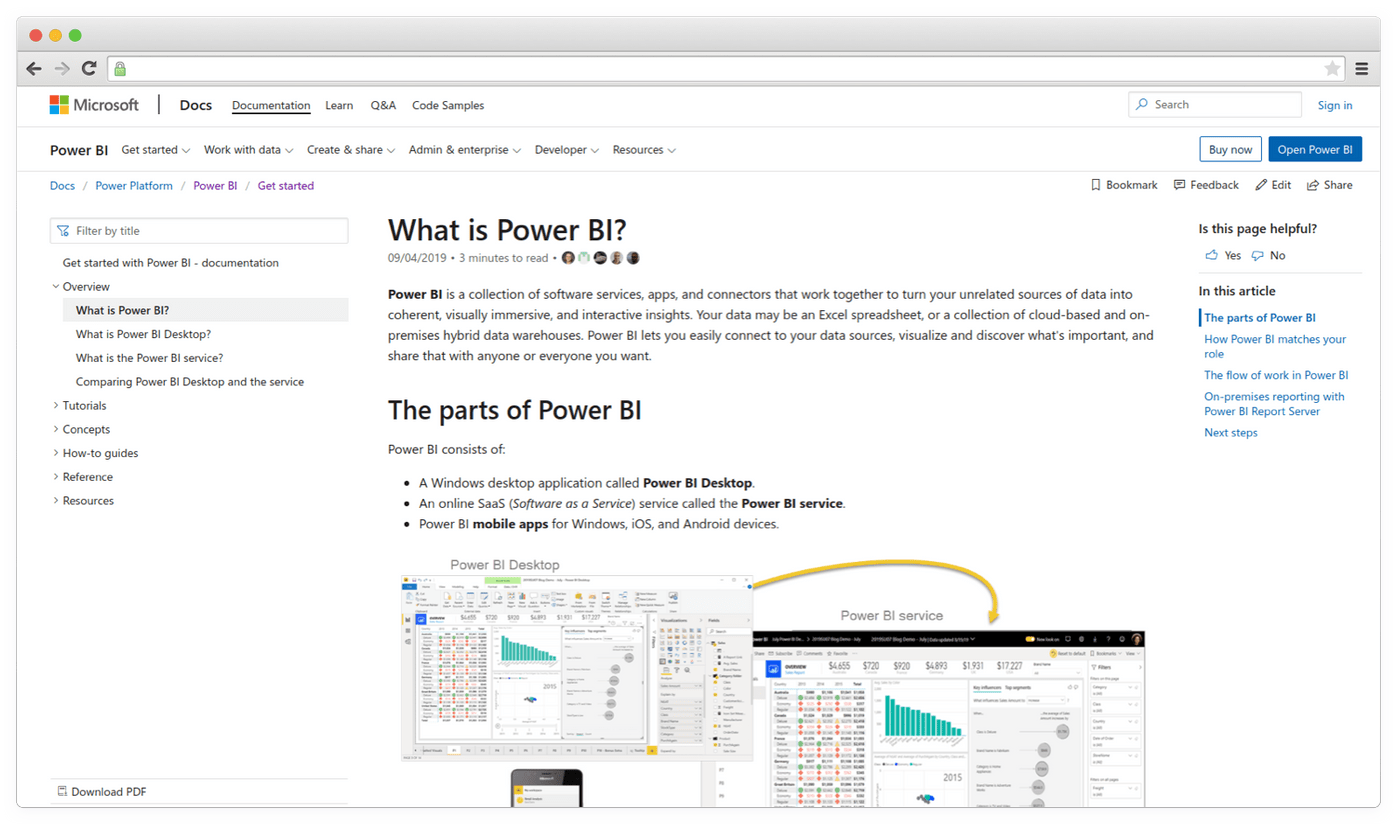Jump to On-premises reporting with Report Server
This screenshot has width=1400, height=831.
1274,404
